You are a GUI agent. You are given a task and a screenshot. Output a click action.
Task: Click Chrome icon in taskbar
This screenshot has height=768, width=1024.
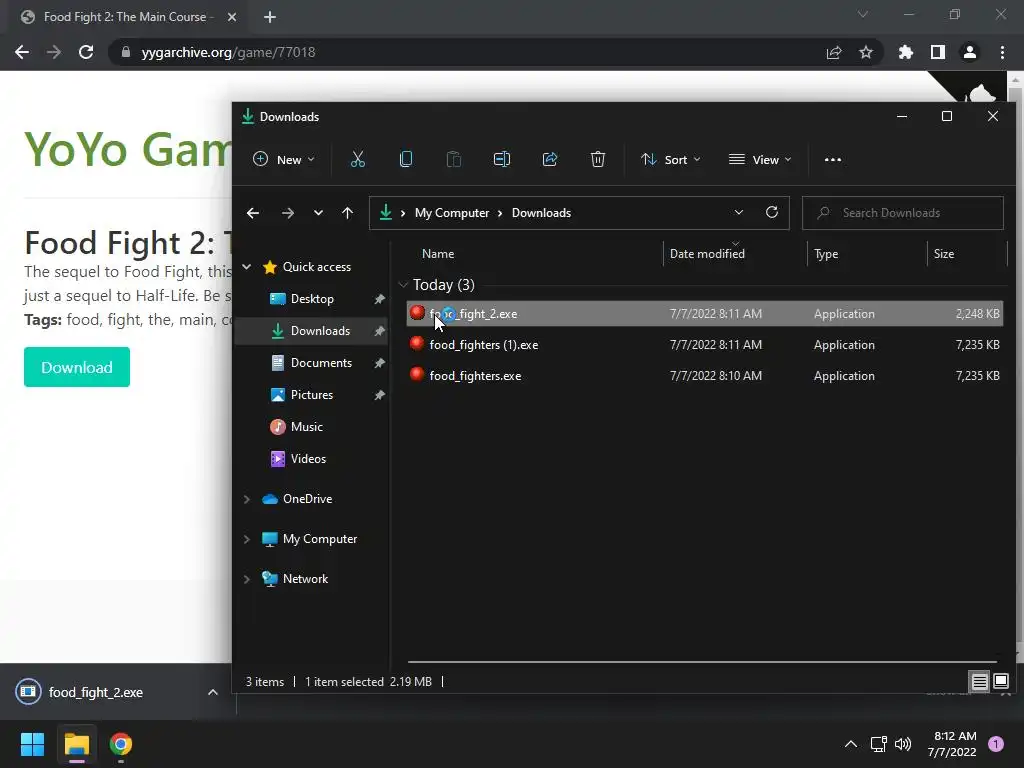(121, 744)
